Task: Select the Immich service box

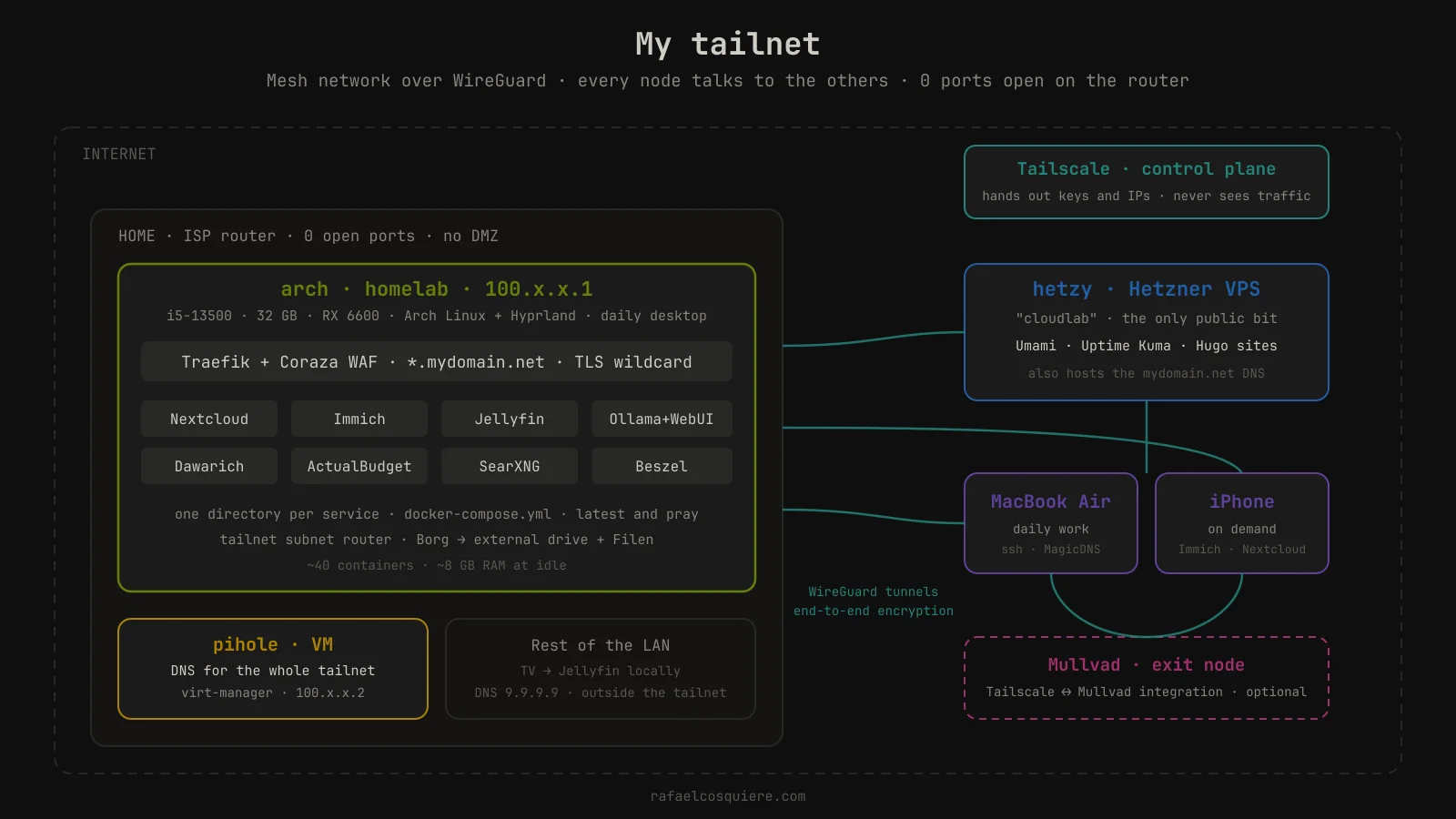Action: coord(359,419)
